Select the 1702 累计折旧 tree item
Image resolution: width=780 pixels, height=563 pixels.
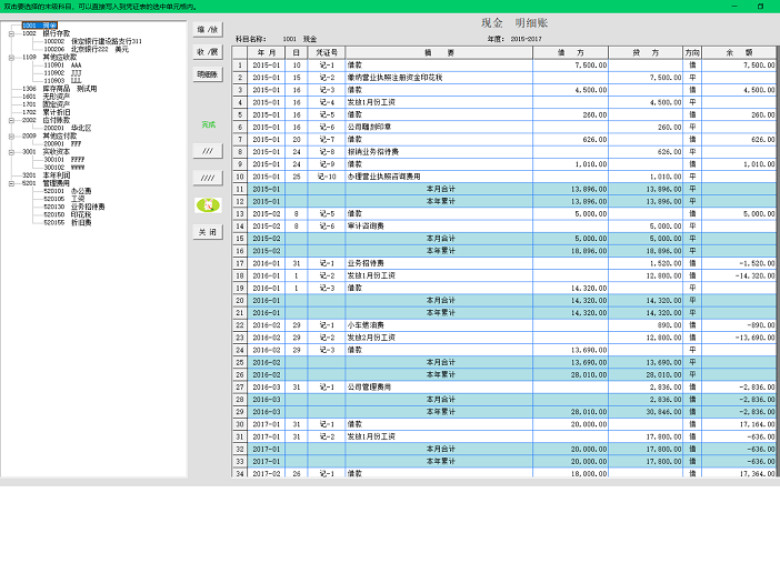click(x=46, y=112)
